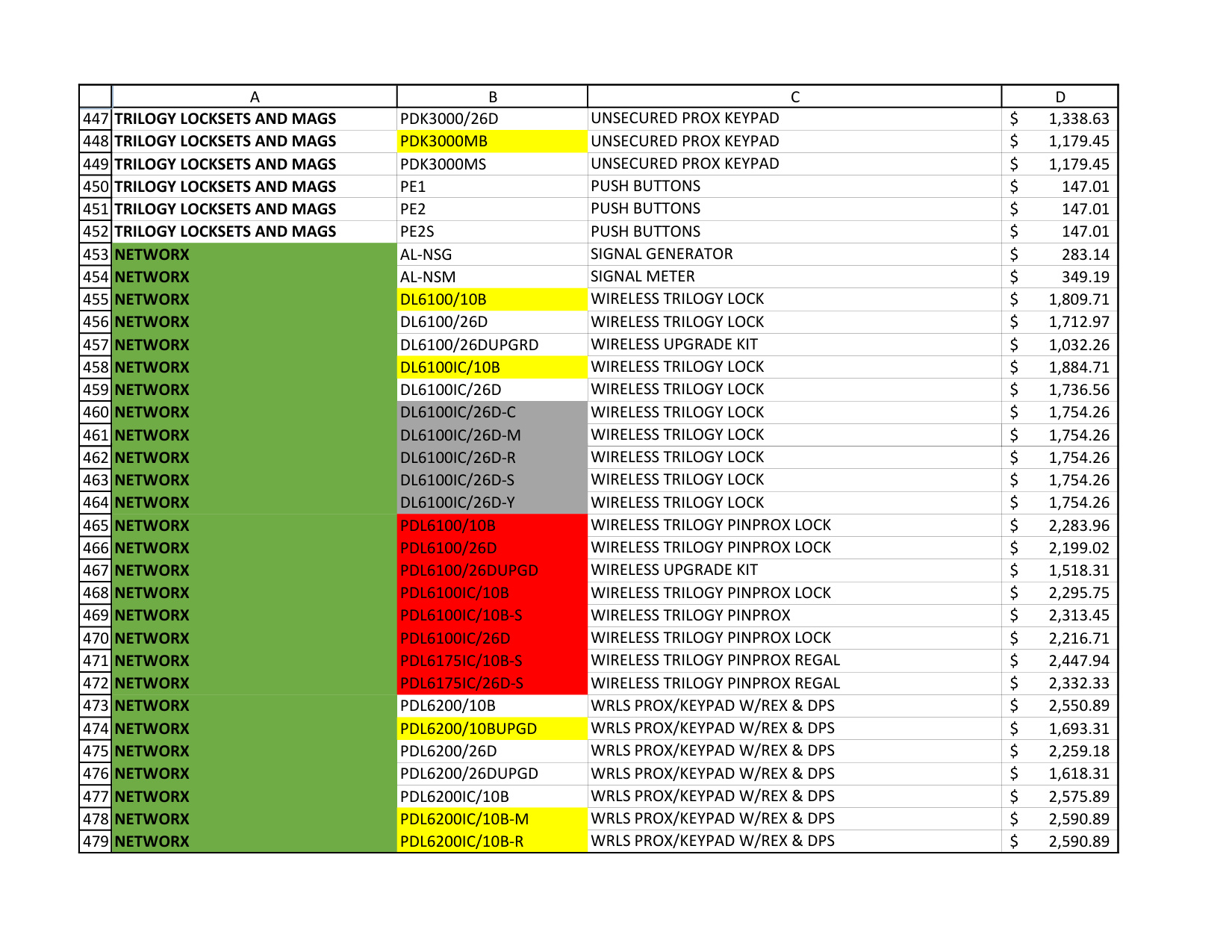Image resolution: width=1232 pixels, height=952 pixels.
Task: Select SIGNAL GENERATOR description cell
Action: (794, 255)
